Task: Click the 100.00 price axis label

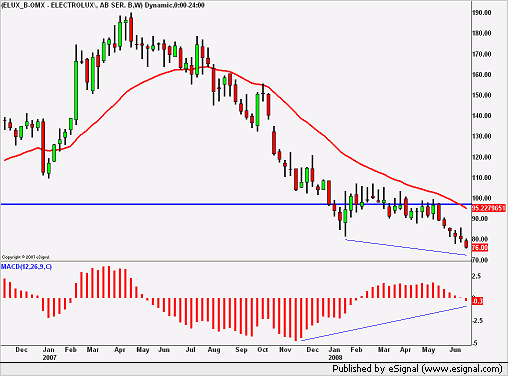Action: (482, 198)
